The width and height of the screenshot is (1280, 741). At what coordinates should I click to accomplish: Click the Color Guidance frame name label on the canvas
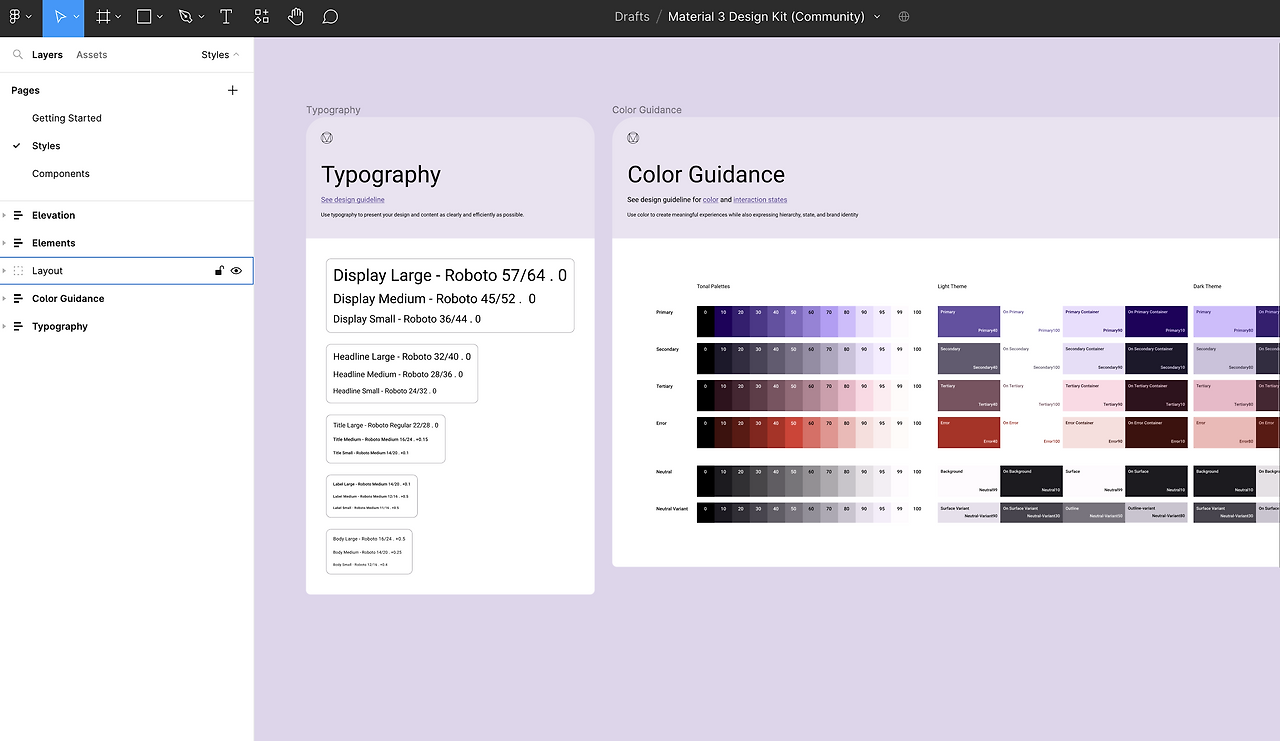[647, 110]
